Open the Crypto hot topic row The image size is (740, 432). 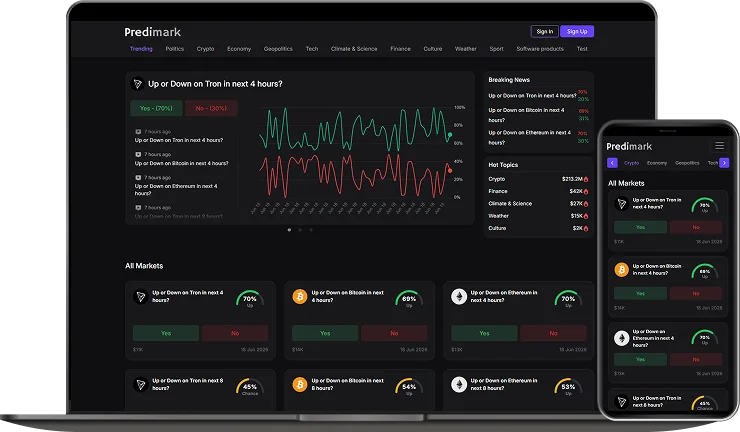tap(538, 179)
